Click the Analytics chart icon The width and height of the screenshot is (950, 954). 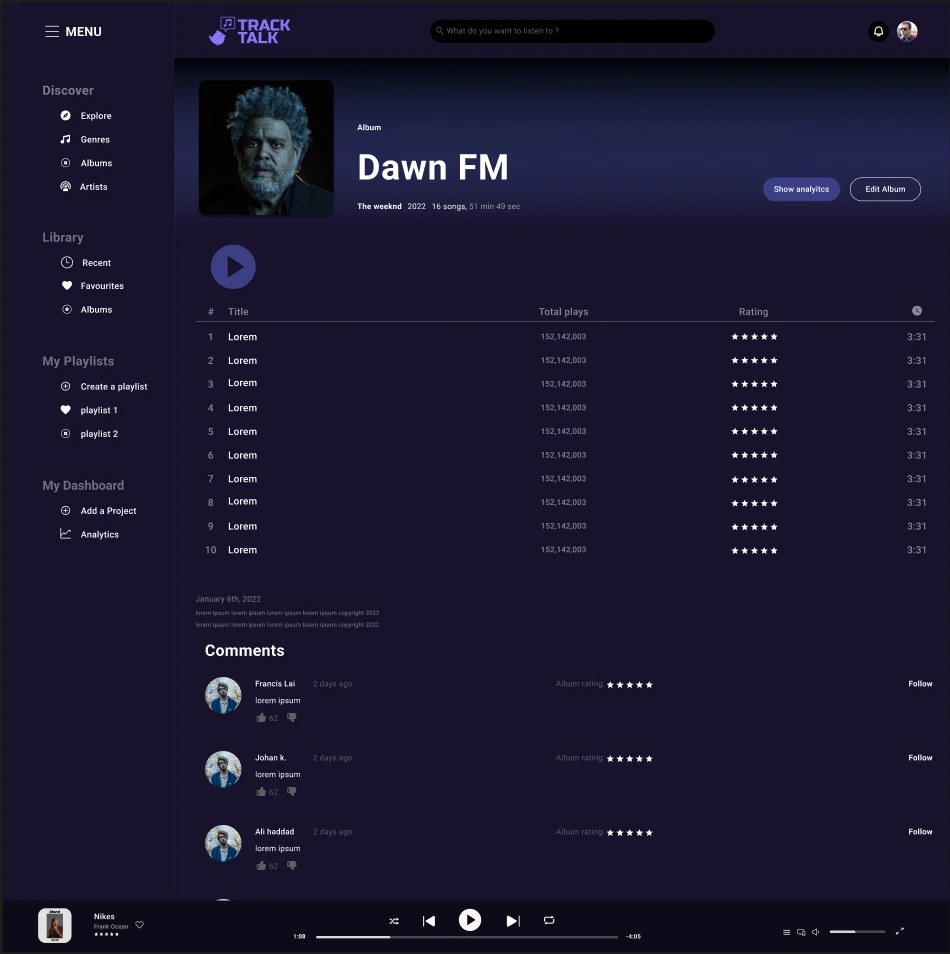point(66,534)
